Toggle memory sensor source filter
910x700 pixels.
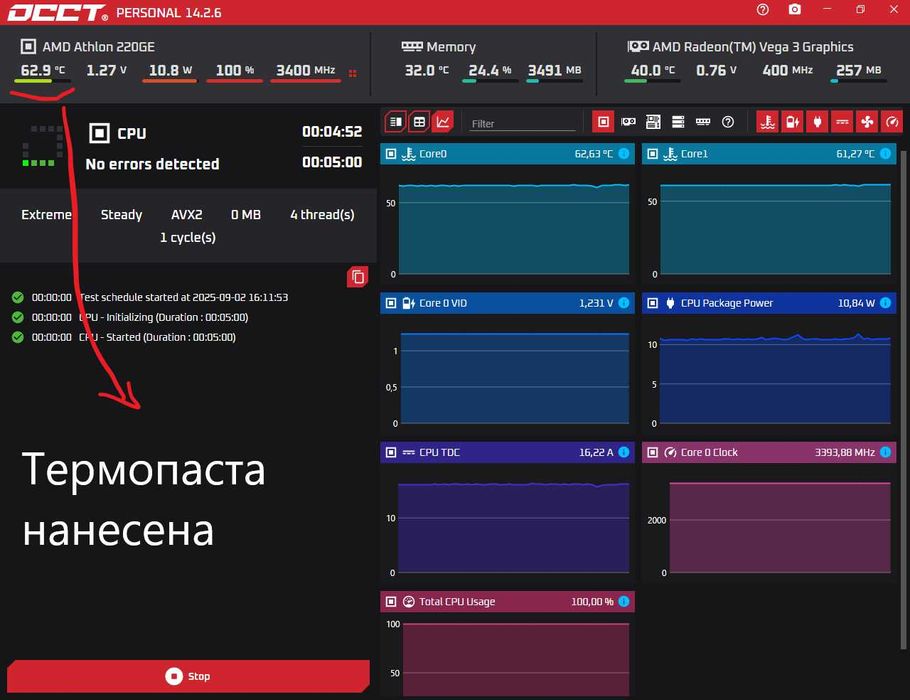click(703, 122)
